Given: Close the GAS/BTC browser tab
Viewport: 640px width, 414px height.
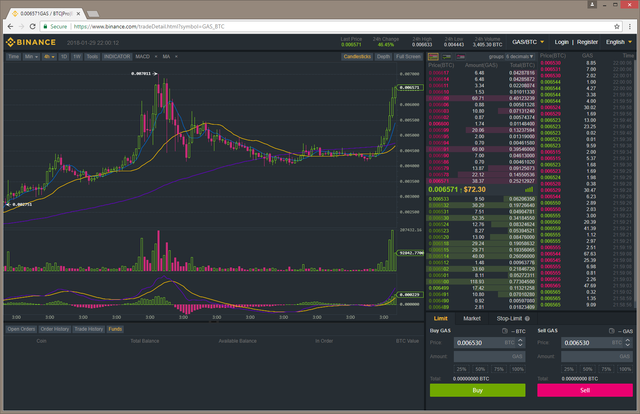Looking at the screenshot, I should (x=78, y=13).
